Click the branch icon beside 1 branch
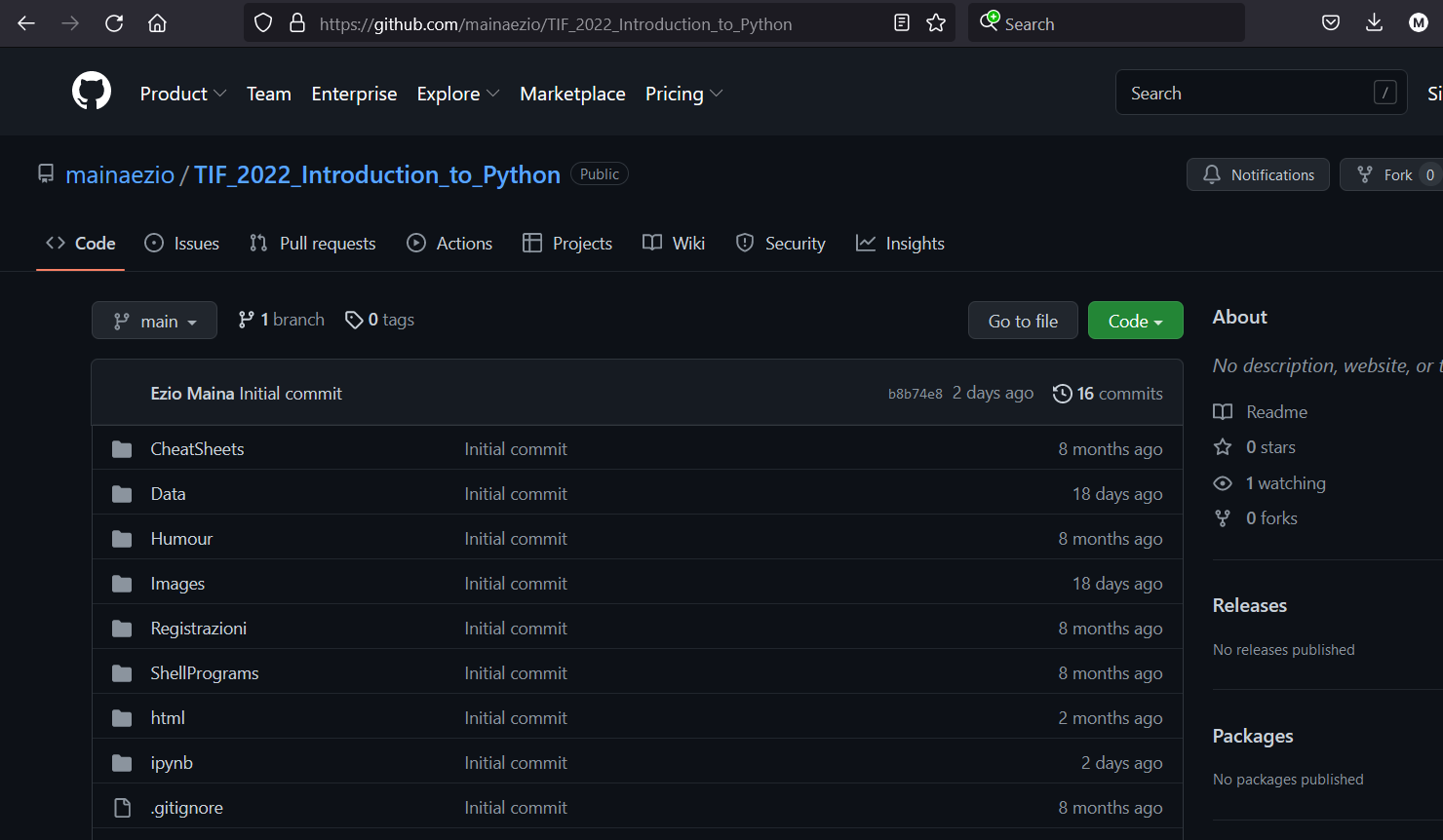The height and width of the screenshot is (840, 1443). pos(246,320)
